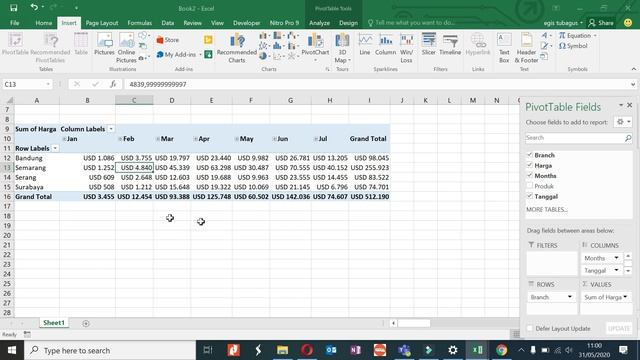Insert a Column sparkline

coord(385,44)
